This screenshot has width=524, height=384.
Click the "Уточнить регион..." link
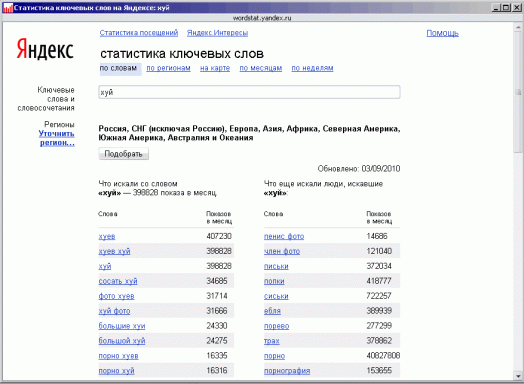[x=57, y=138]
